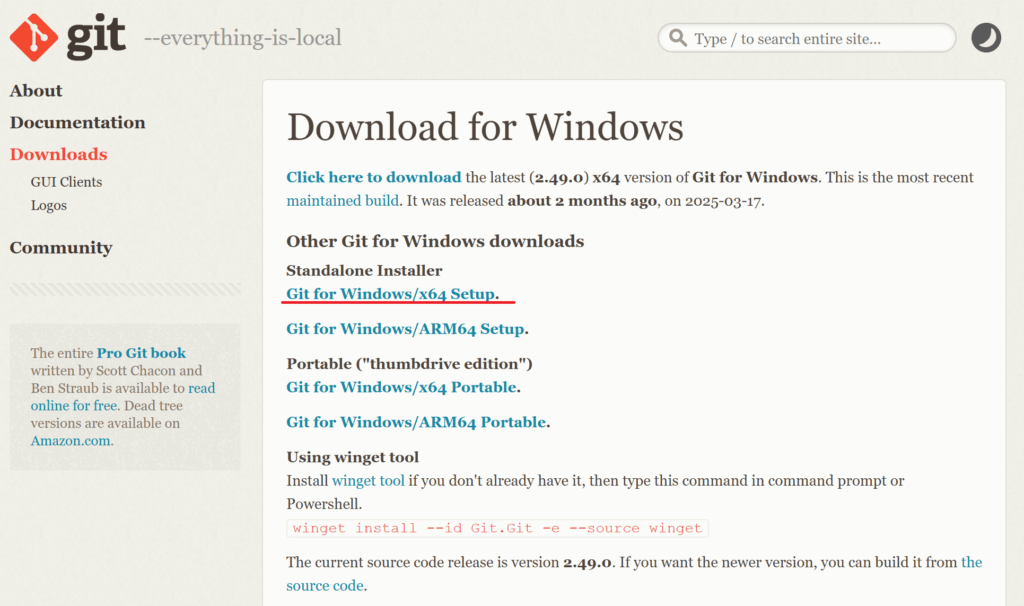This screenshot has height=606, width=1024.
Task: Open the Pro Git book link
Action: (x=141, y=353)
